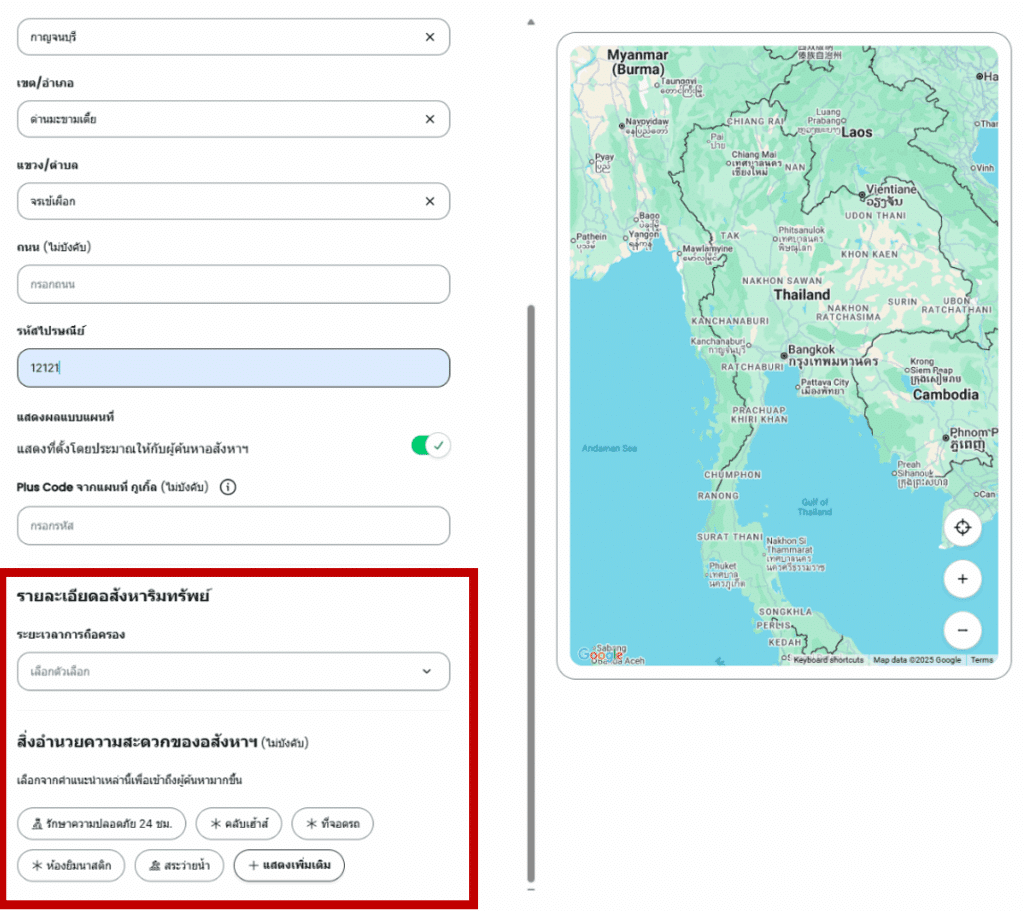1024x911 pixels.
Task: Select the คลับเฮ้าส์ amenity chip
Action: pyautogui.click(x=239, y=825)
